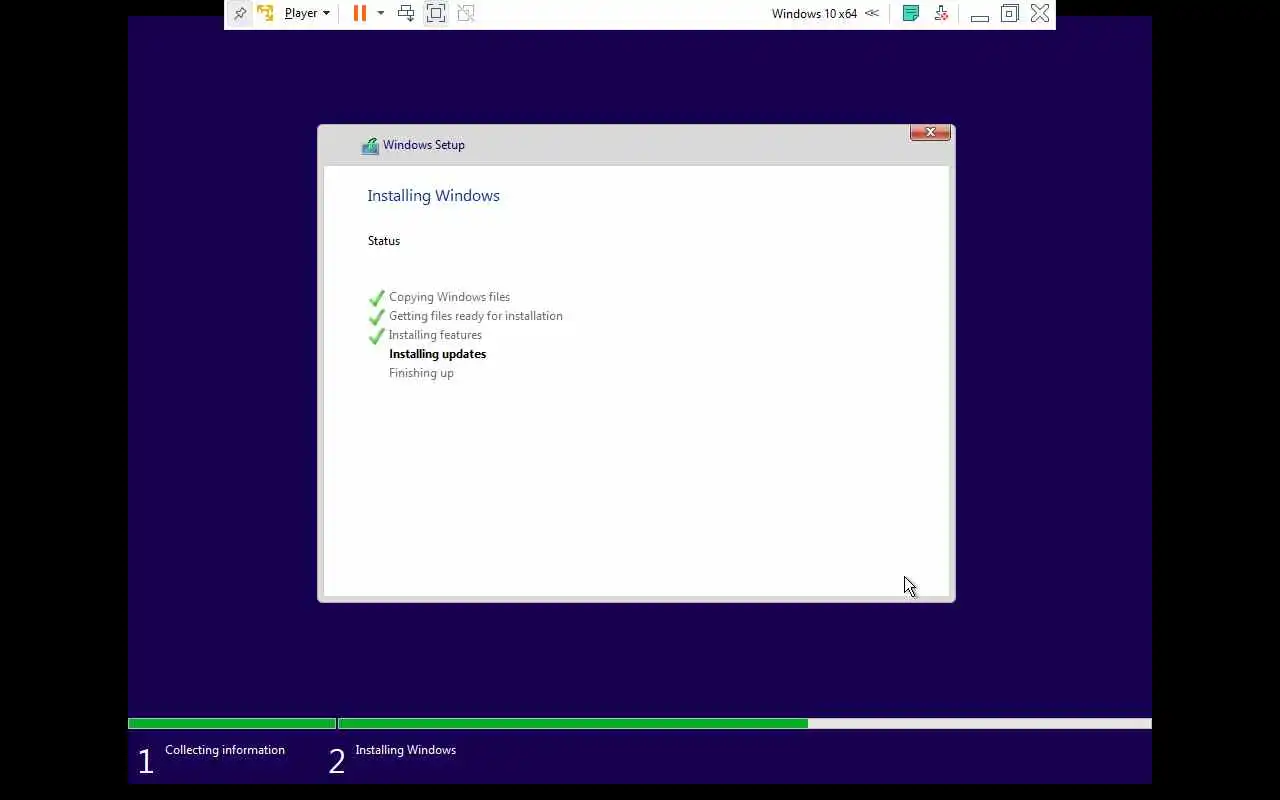This screenshot has height=800, width=1280.
Task: Click the Installing Windows stage label at bottom
Action: [x=405, y=750]
